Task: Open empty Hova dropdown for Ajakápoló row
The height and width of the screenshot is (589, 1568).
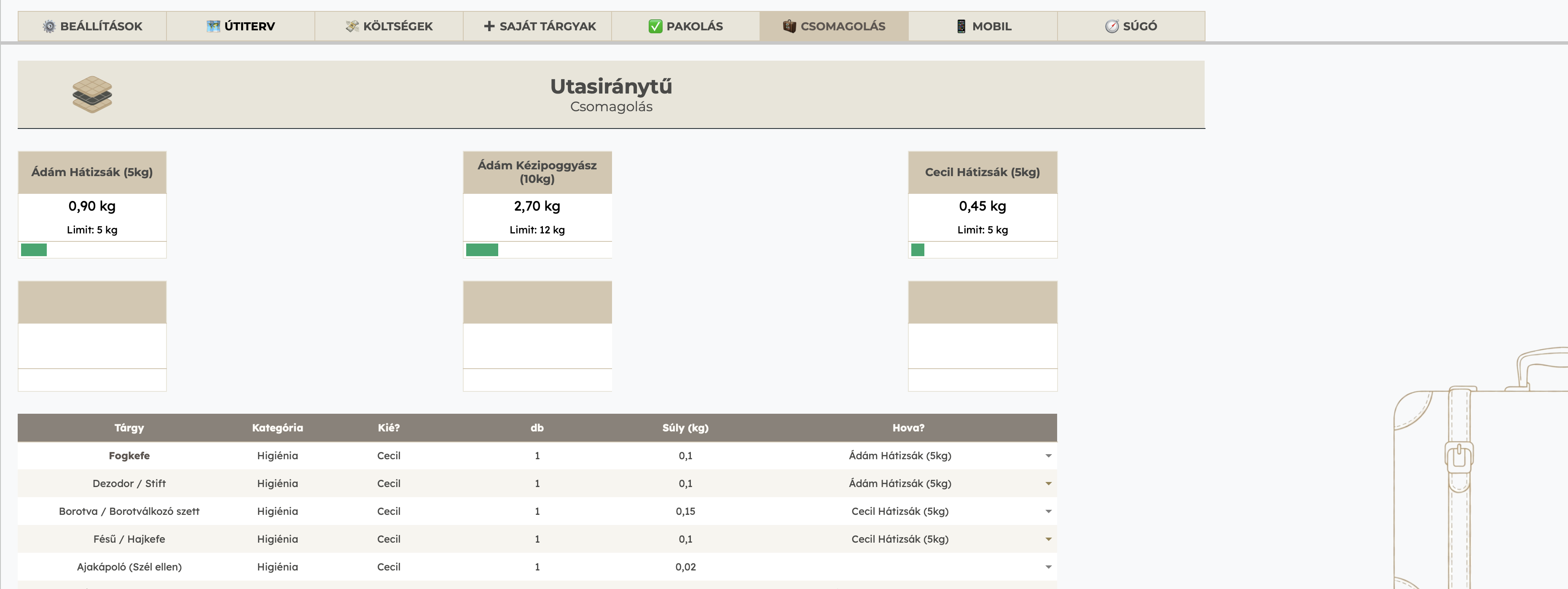Action: tap(1047, 567)
